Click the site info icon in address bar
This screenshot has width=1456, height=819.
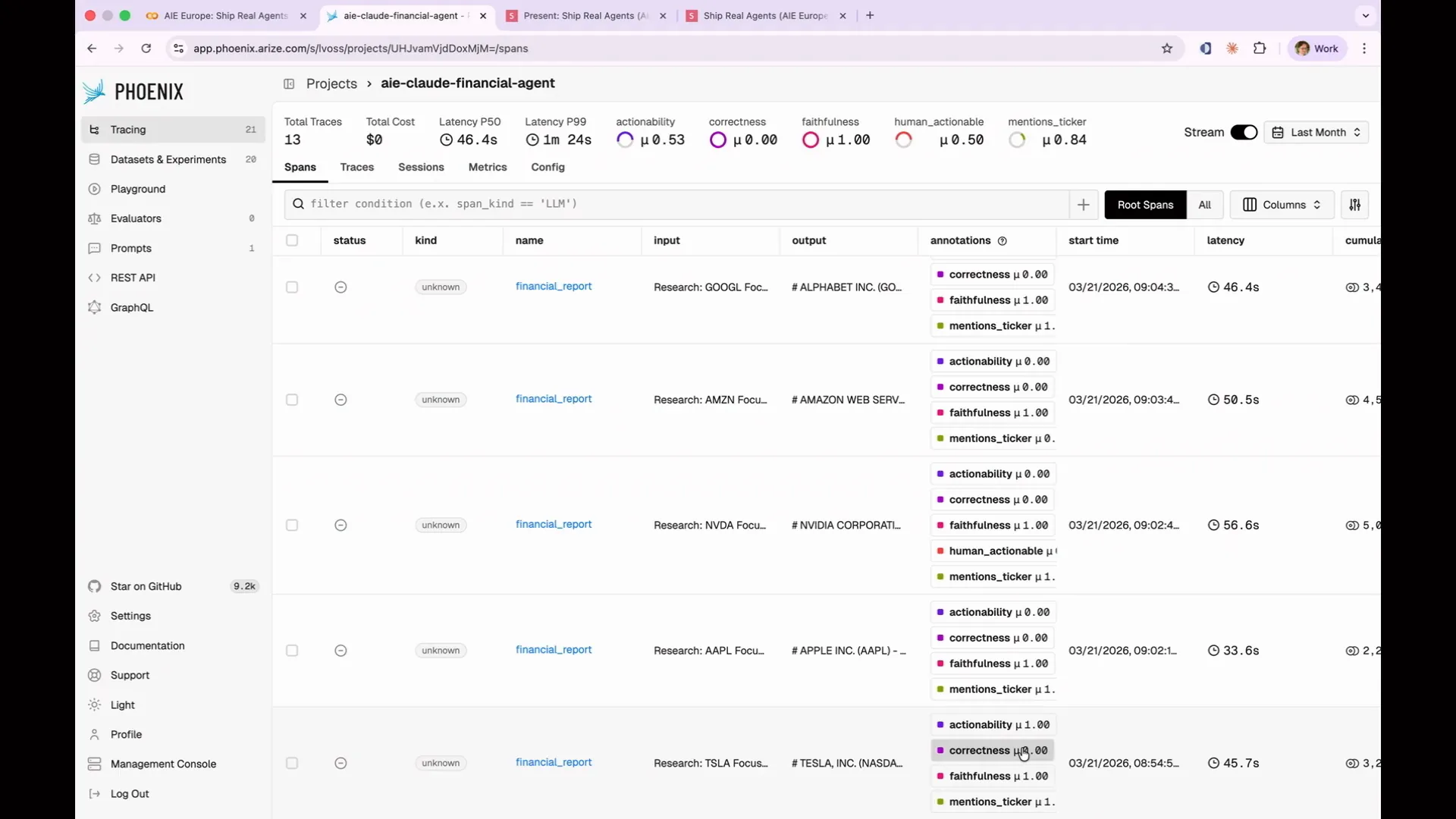pos(178,49)
